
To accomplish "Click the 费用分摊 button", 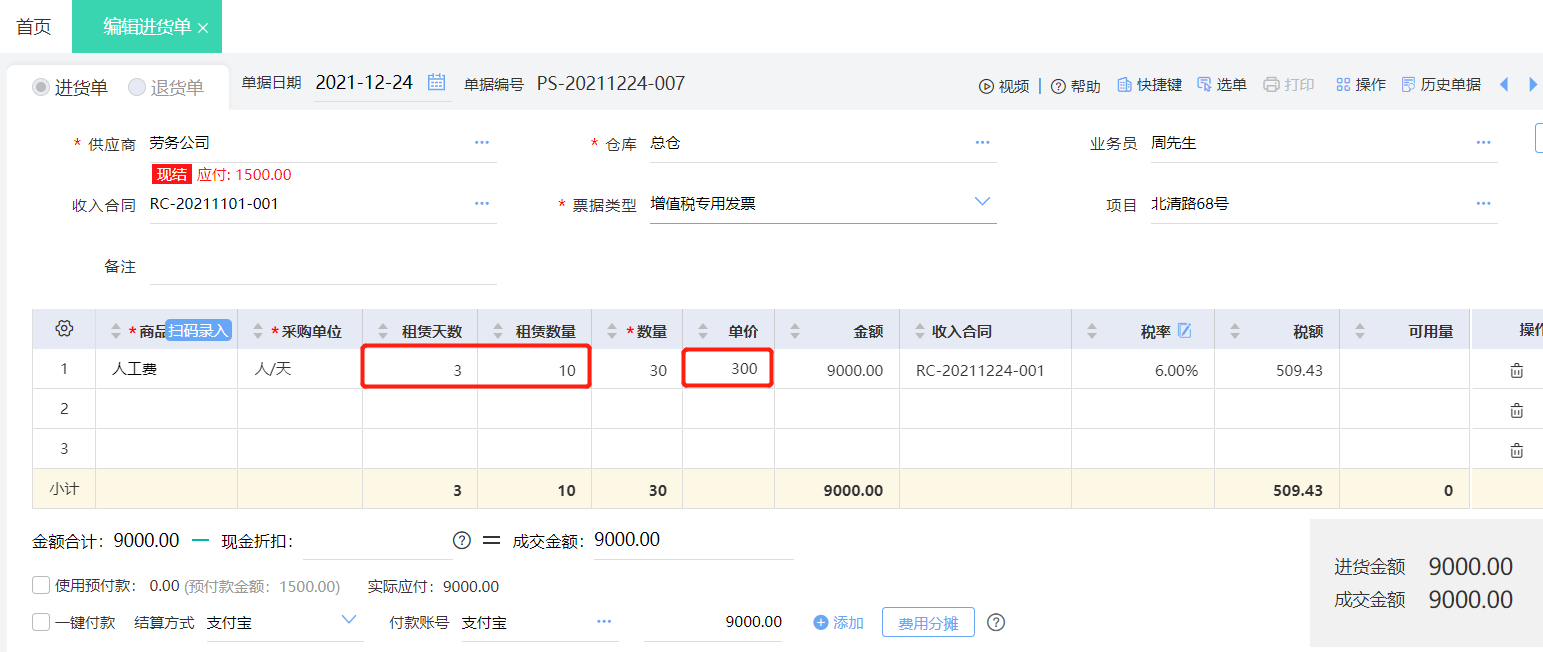I will (928, 623).
